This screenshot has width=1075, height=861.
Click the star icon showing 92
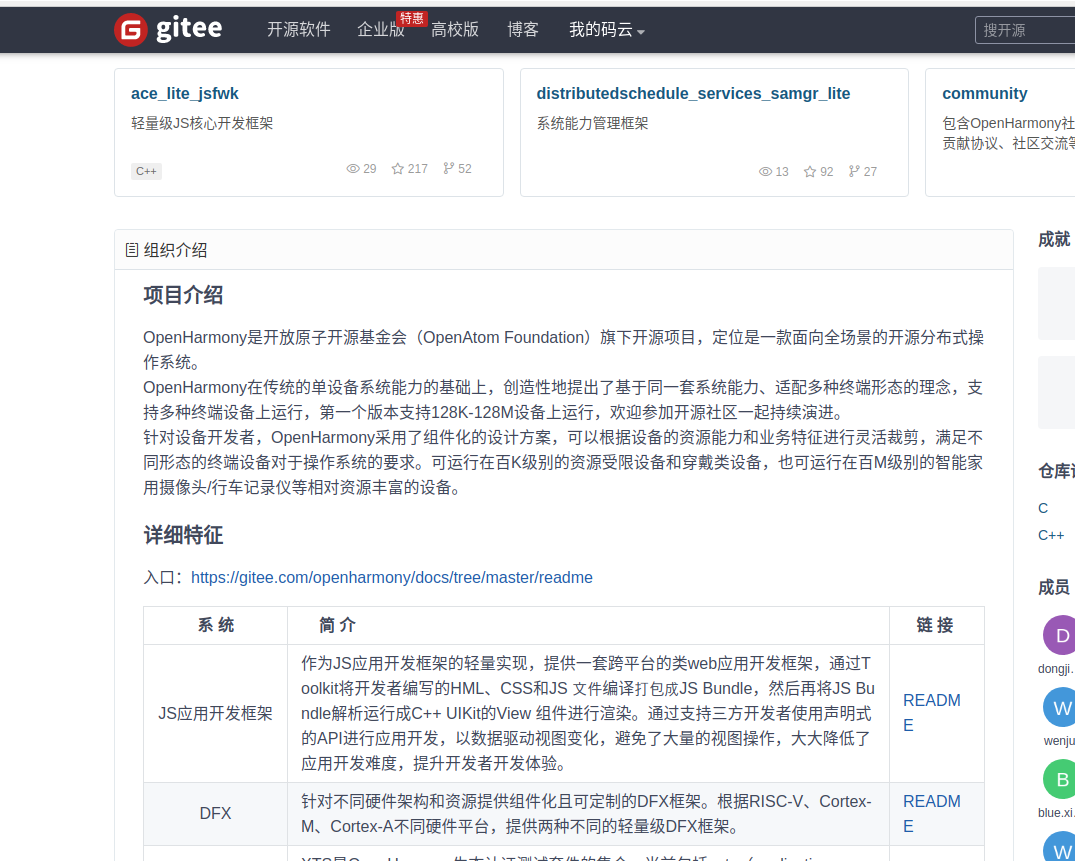(810, 171)
